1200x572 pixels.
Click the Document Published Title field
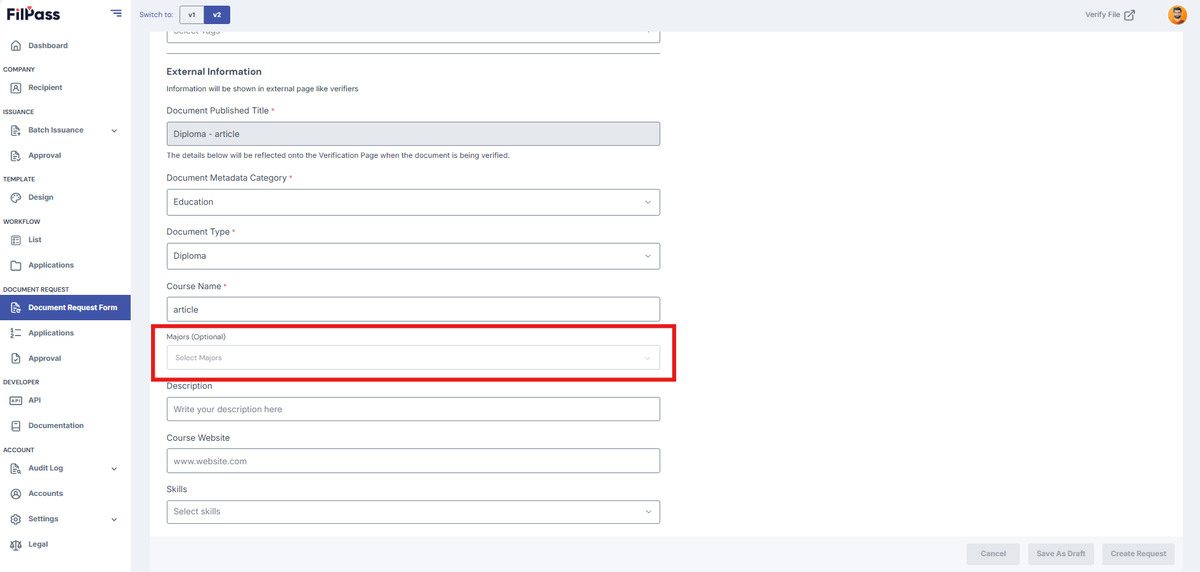413,134
